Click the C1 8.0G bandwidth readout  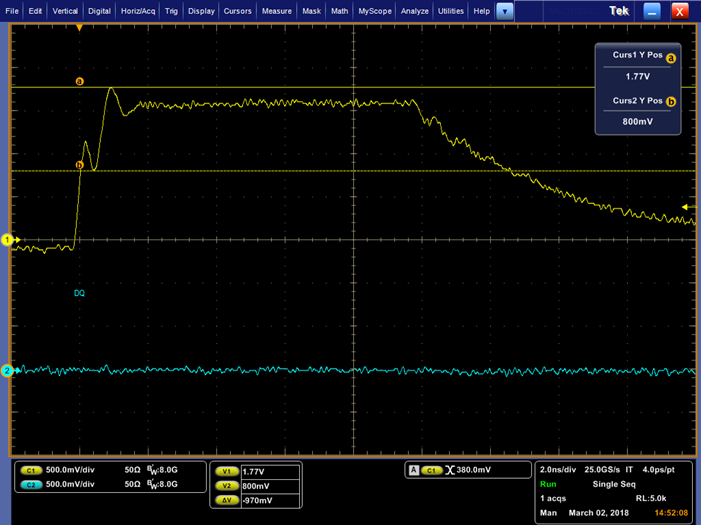[163, 470]
